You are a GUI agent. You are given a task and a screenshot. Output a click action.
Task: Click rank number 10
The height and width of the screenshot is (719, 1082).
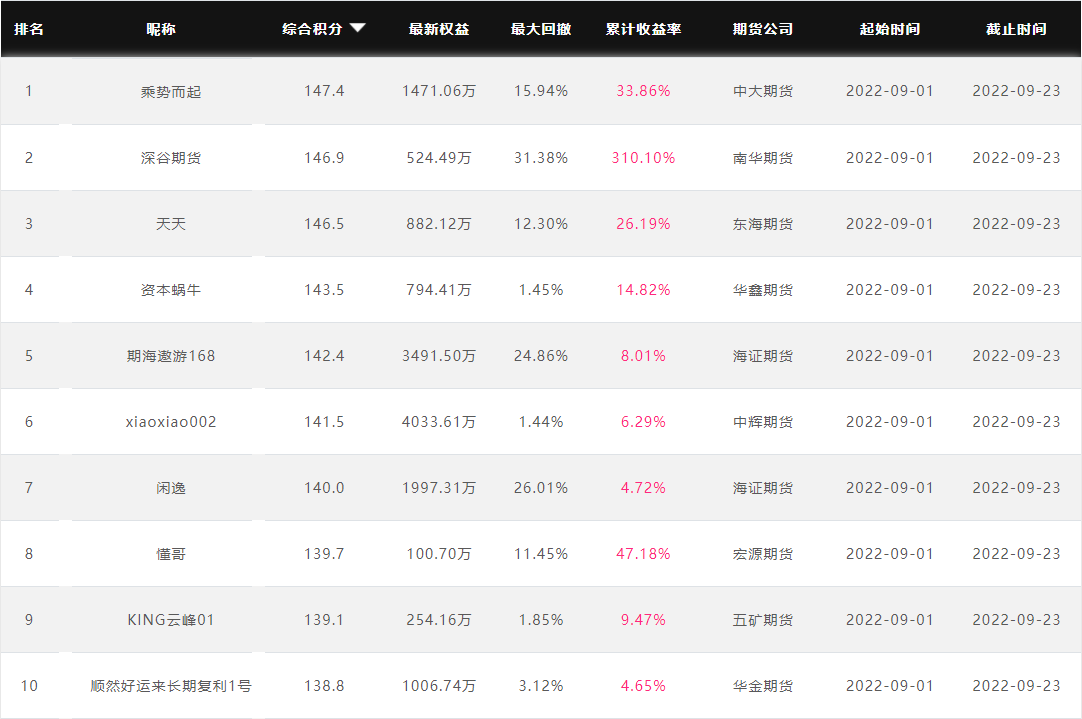(29, 686)
